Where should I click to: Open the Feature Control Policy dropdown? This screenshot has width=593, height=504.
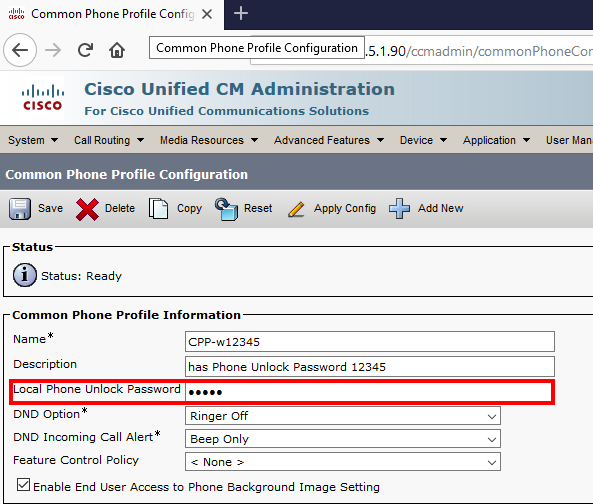[343, 462]
